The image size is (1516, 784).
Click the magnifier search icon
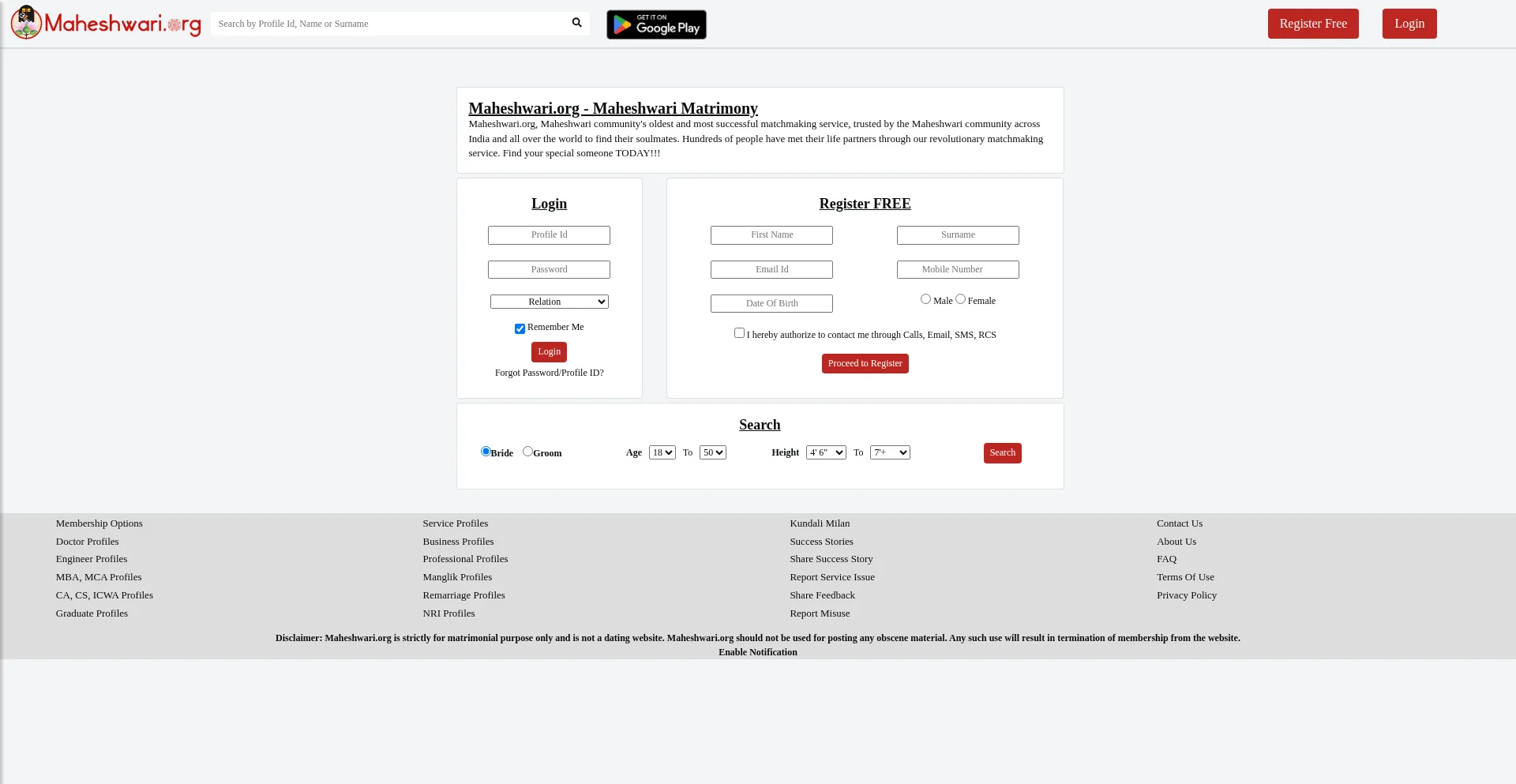click(x=577, y=23)
